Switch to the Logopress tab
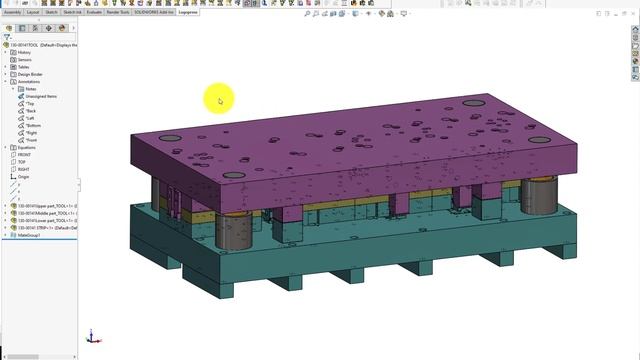 (188, 12)
